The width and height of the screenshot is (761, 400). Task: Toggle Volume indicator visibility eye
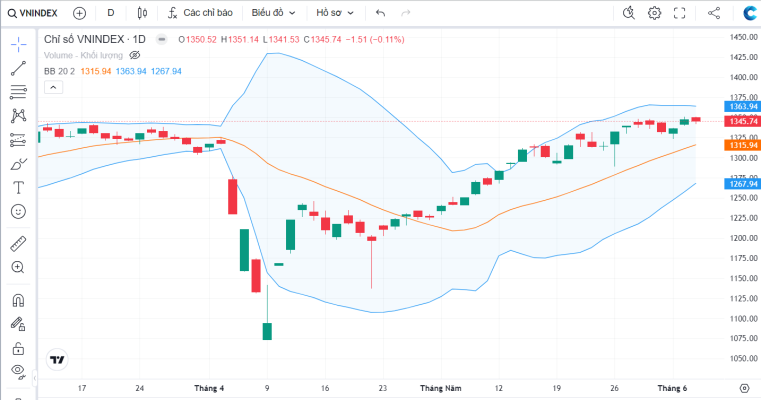click(135, 55)
